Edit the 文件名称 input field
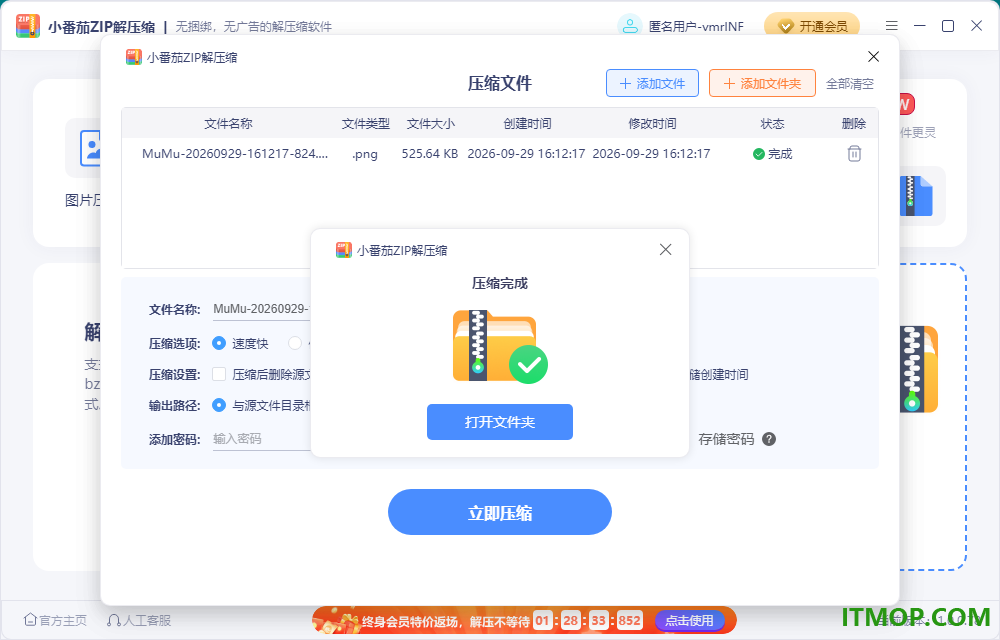Screen dimensions: 1000x640 tap(261, 309)
